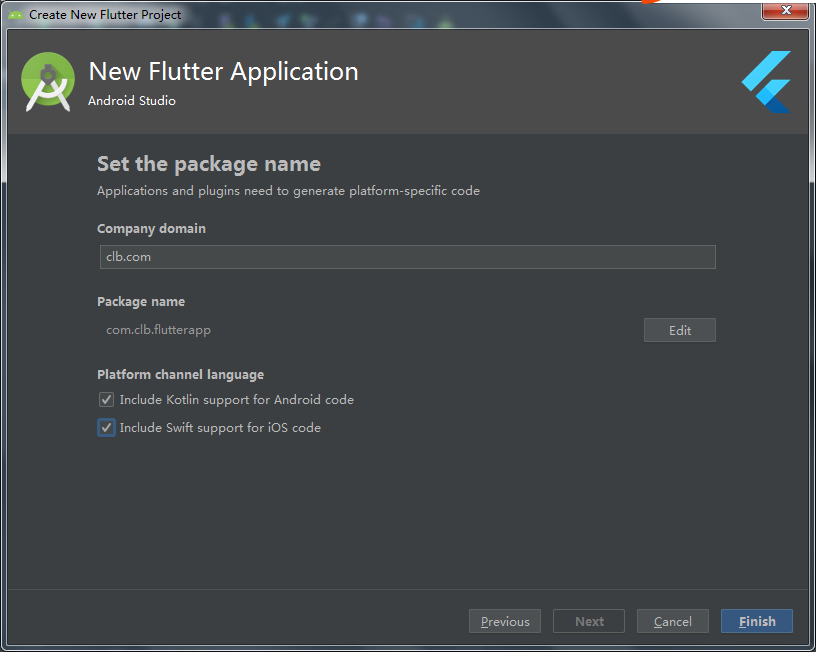Click the Flutter logo icon
Viewport: 816px width, 652px height.
766,82
